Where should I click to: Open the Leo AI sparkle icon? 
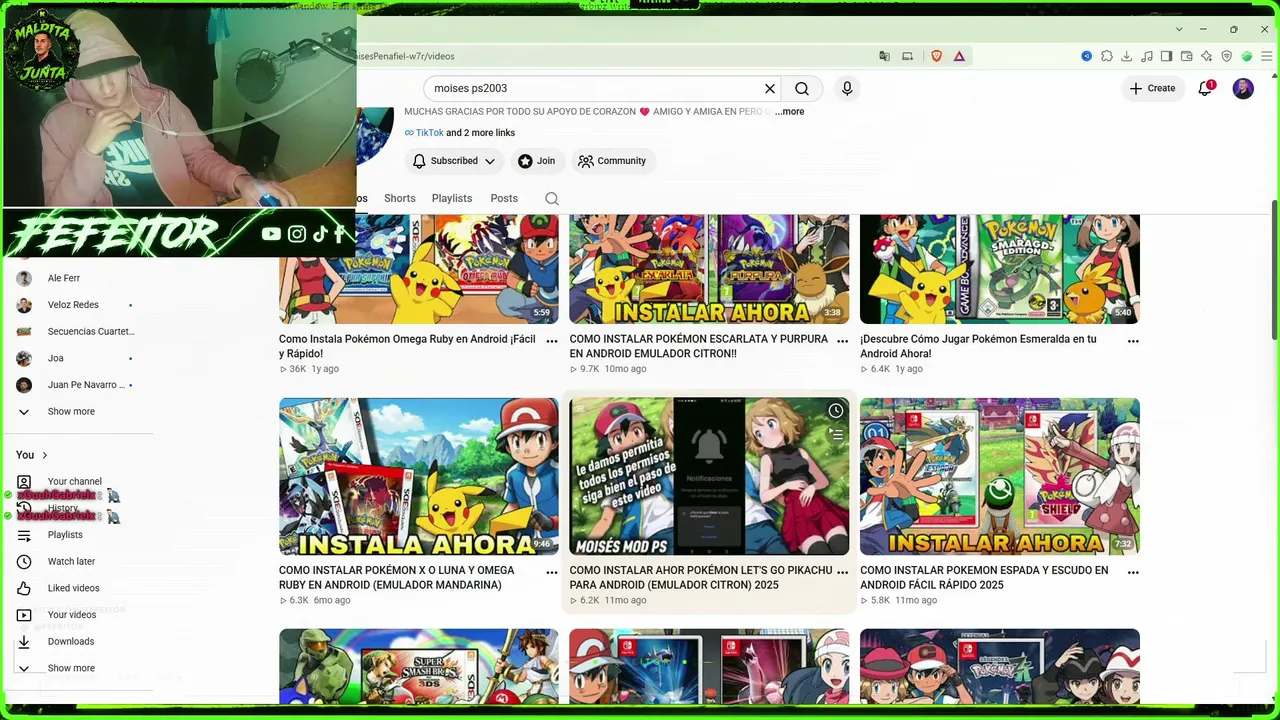point(1207,56)
